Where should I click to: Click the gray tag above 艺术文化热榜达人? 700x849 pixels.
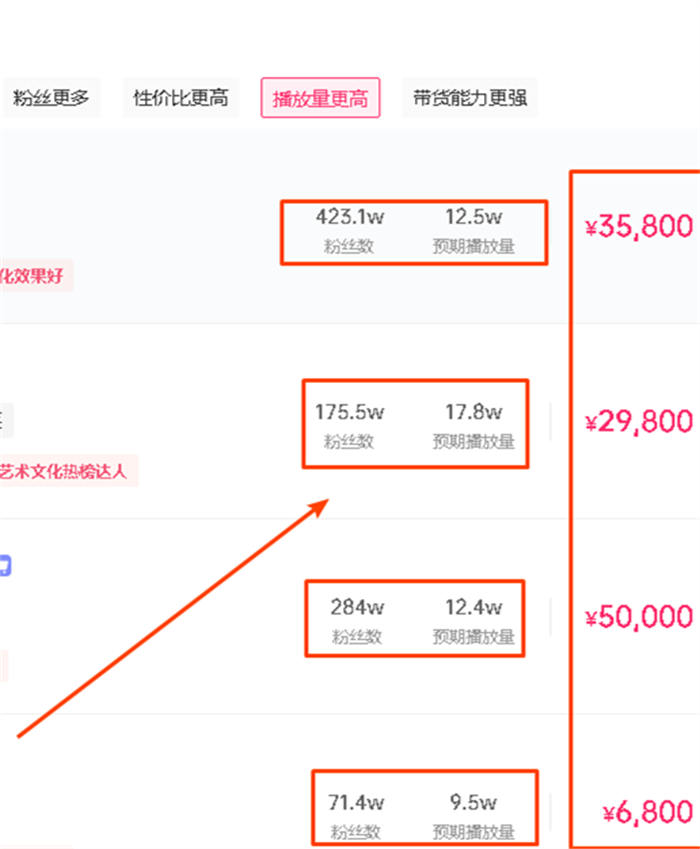point(6,419)
